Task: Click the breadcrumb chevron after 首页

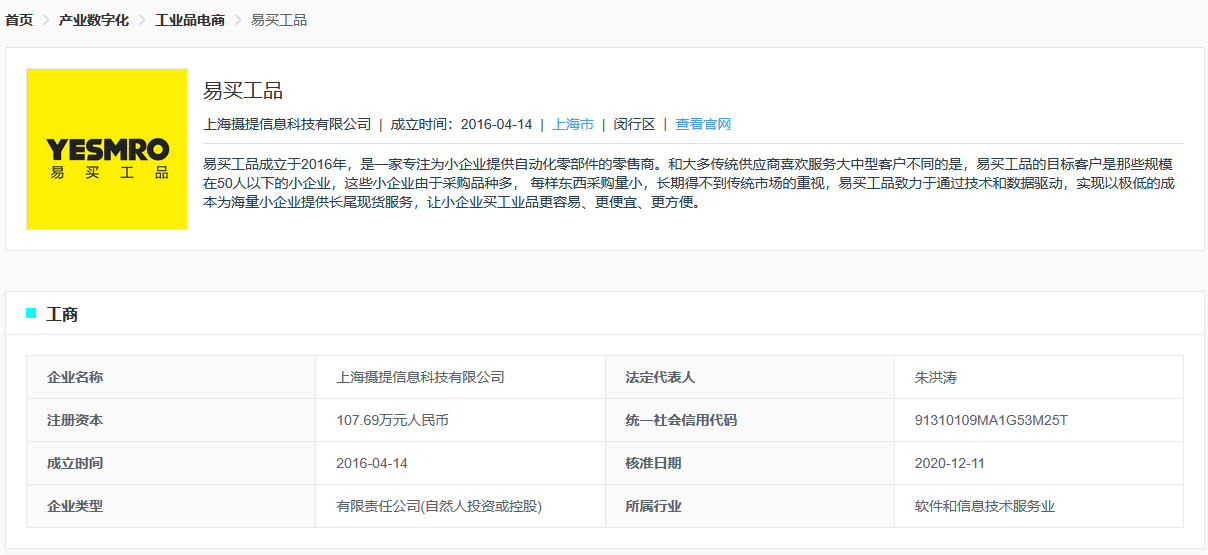Action: 46,20
